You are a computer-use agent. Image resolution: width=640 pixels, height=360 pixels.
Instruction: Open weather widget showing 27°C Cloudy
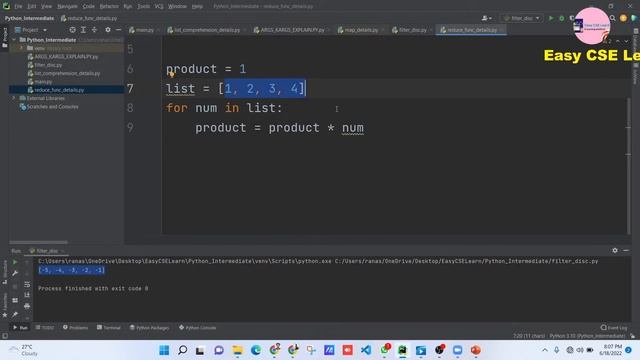(x=24, y=350)
